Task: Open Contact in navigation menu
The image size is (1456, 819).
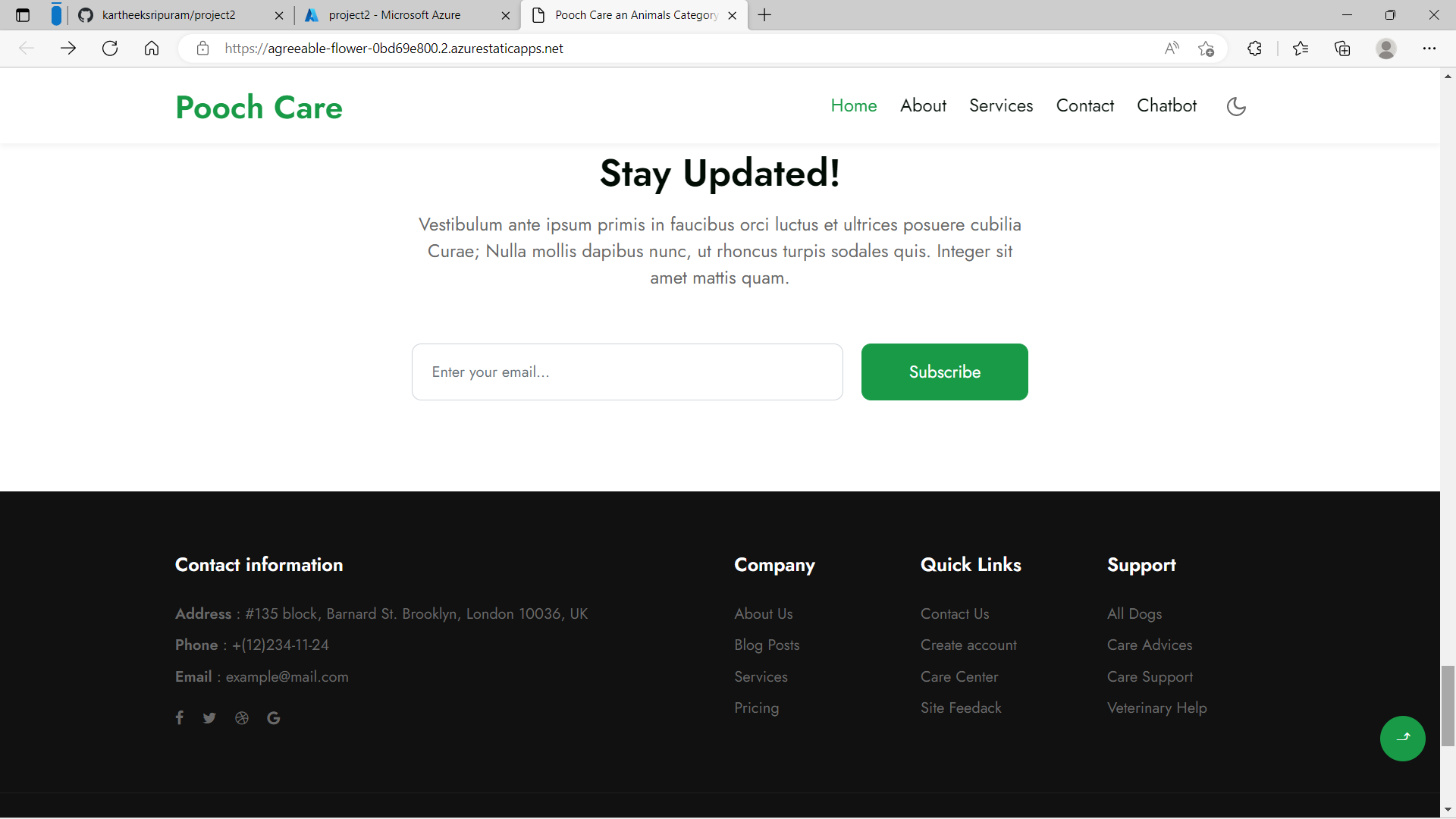Action: point(1085,105)
